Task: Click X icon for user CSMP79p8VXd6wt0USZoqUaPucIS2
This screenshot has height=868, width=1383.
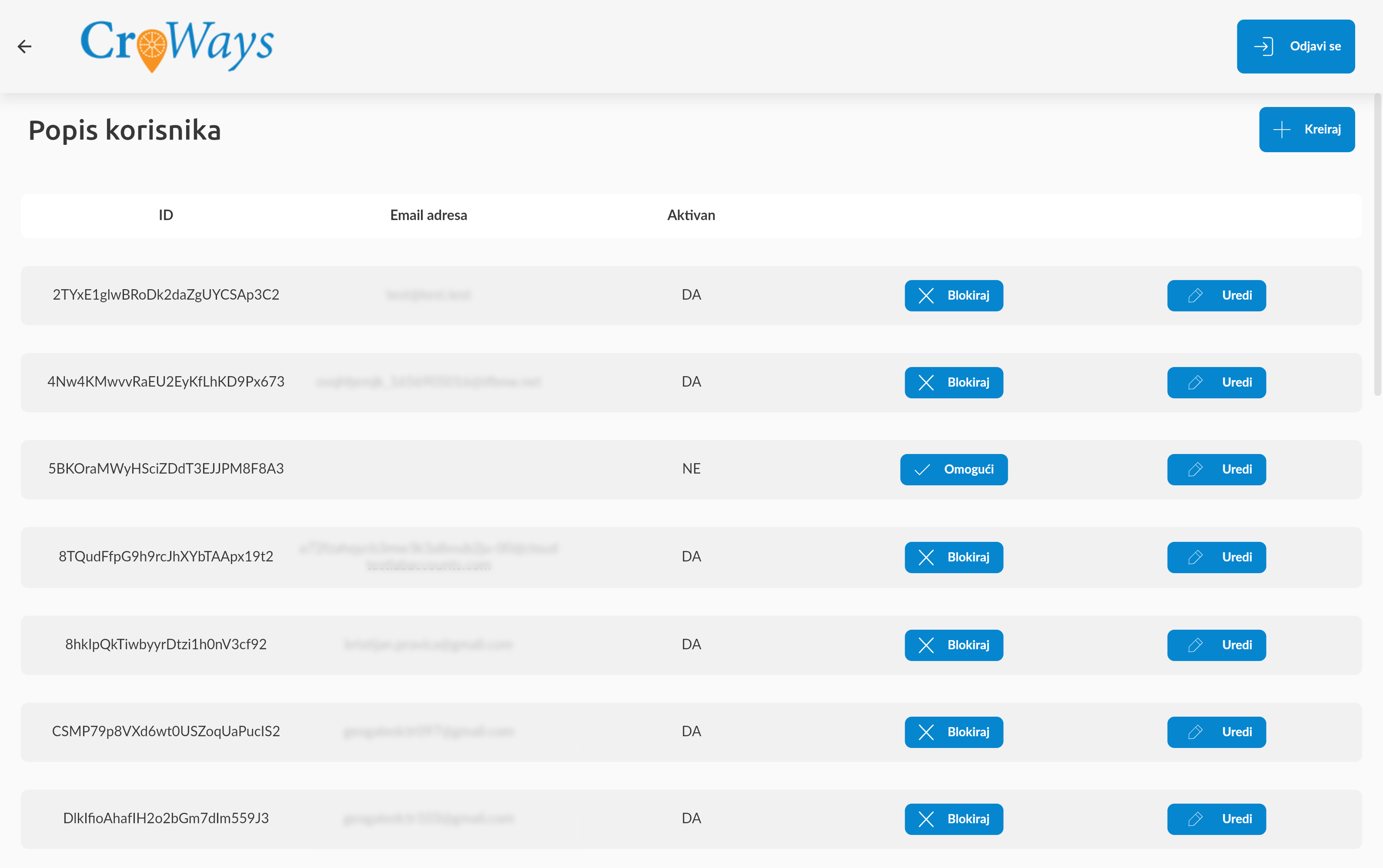Action: click(925, 732)
